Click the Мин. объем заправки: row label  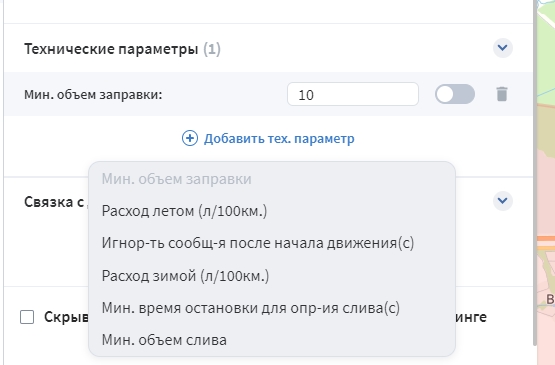tap(93, 95)
